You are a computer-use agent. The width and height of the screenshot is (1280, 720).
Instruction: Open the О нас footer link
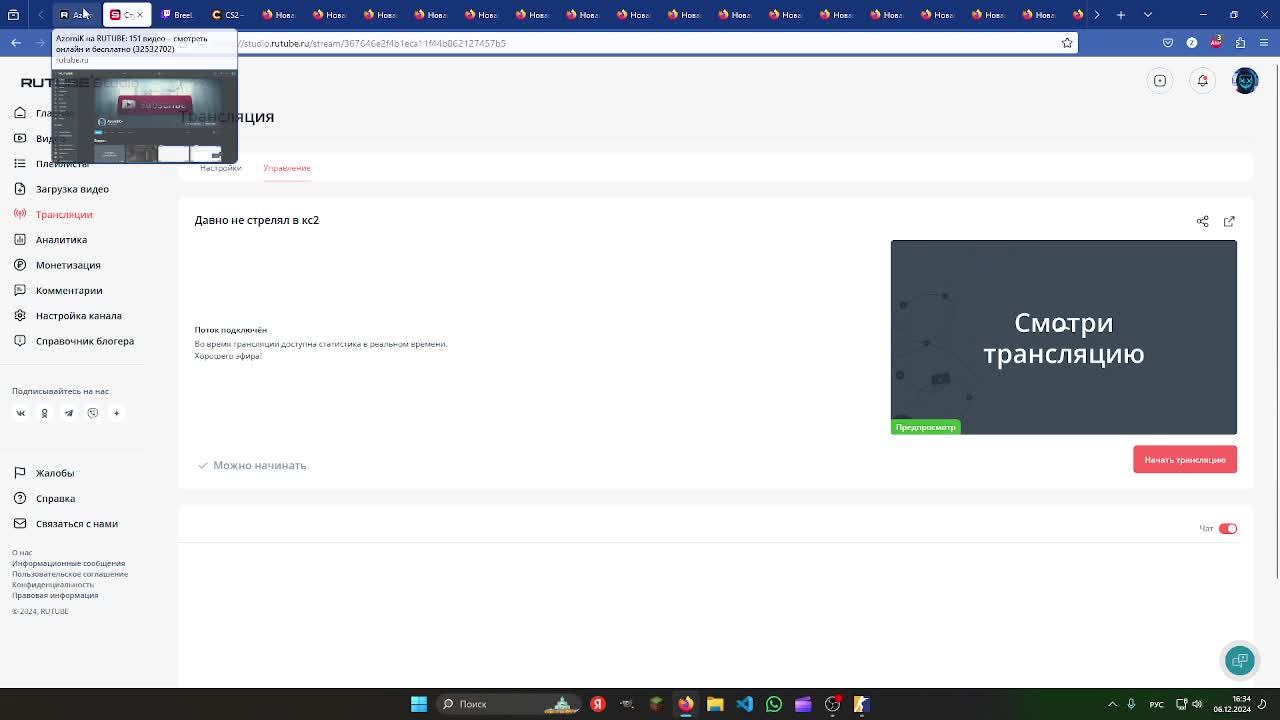click(x=22, y=553)
